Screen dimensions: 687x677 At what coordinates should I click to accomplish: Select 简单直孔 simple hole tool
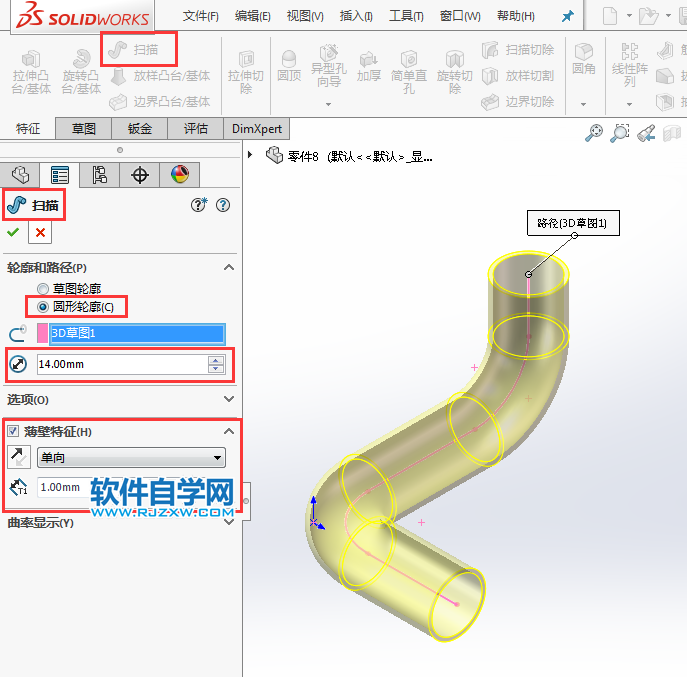click(x=409, y=72)
